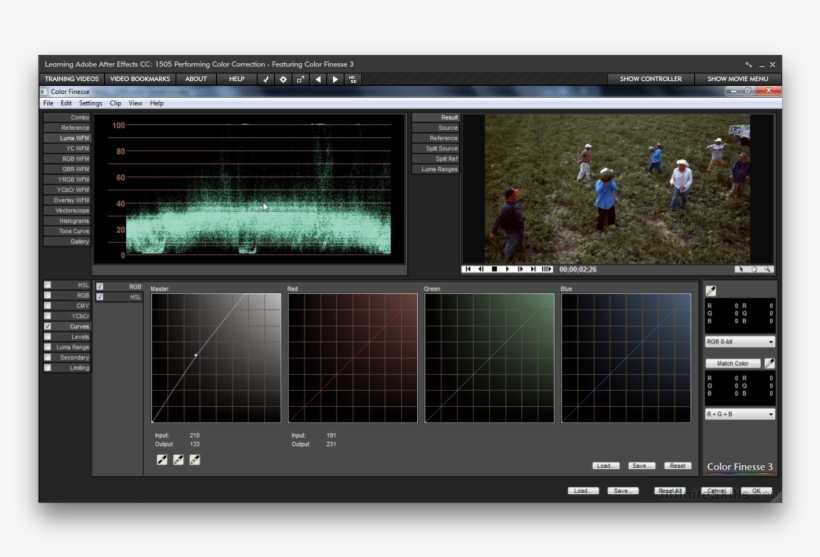Click the color sample eyedropper at top right
Screen dimensions: 820x557
(x=711, y=291)
